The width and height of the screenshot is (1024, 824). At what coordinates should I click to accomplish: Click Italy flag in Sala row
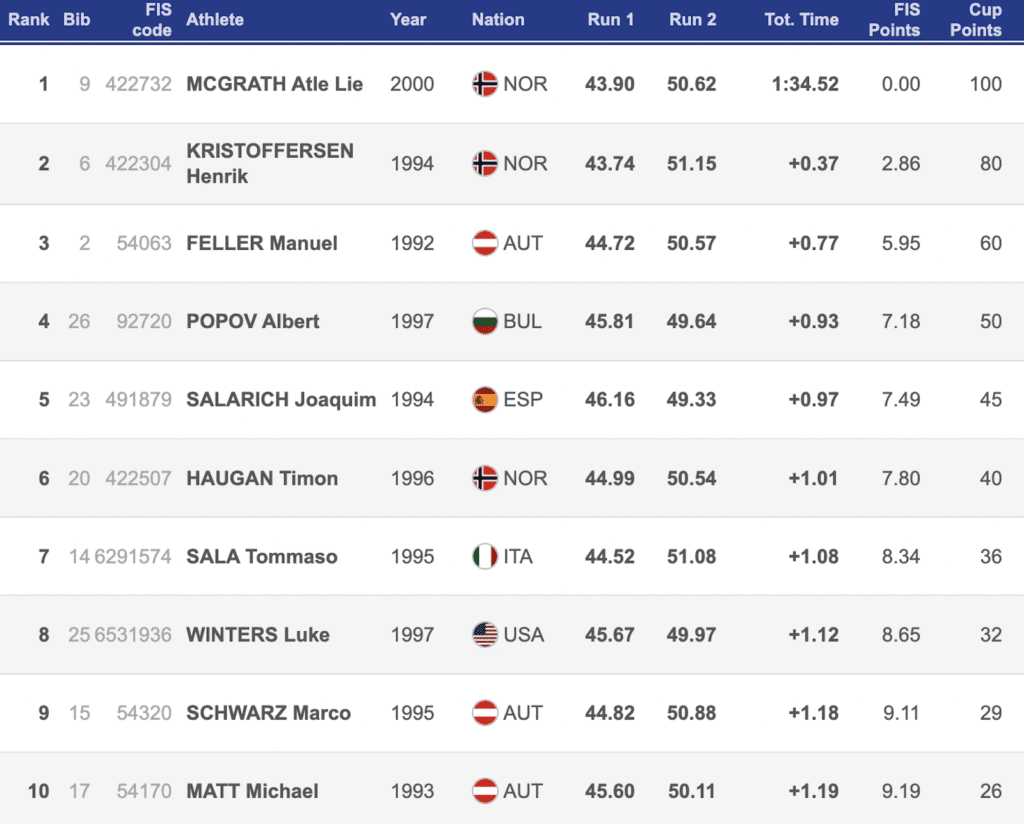pos(485,556)
